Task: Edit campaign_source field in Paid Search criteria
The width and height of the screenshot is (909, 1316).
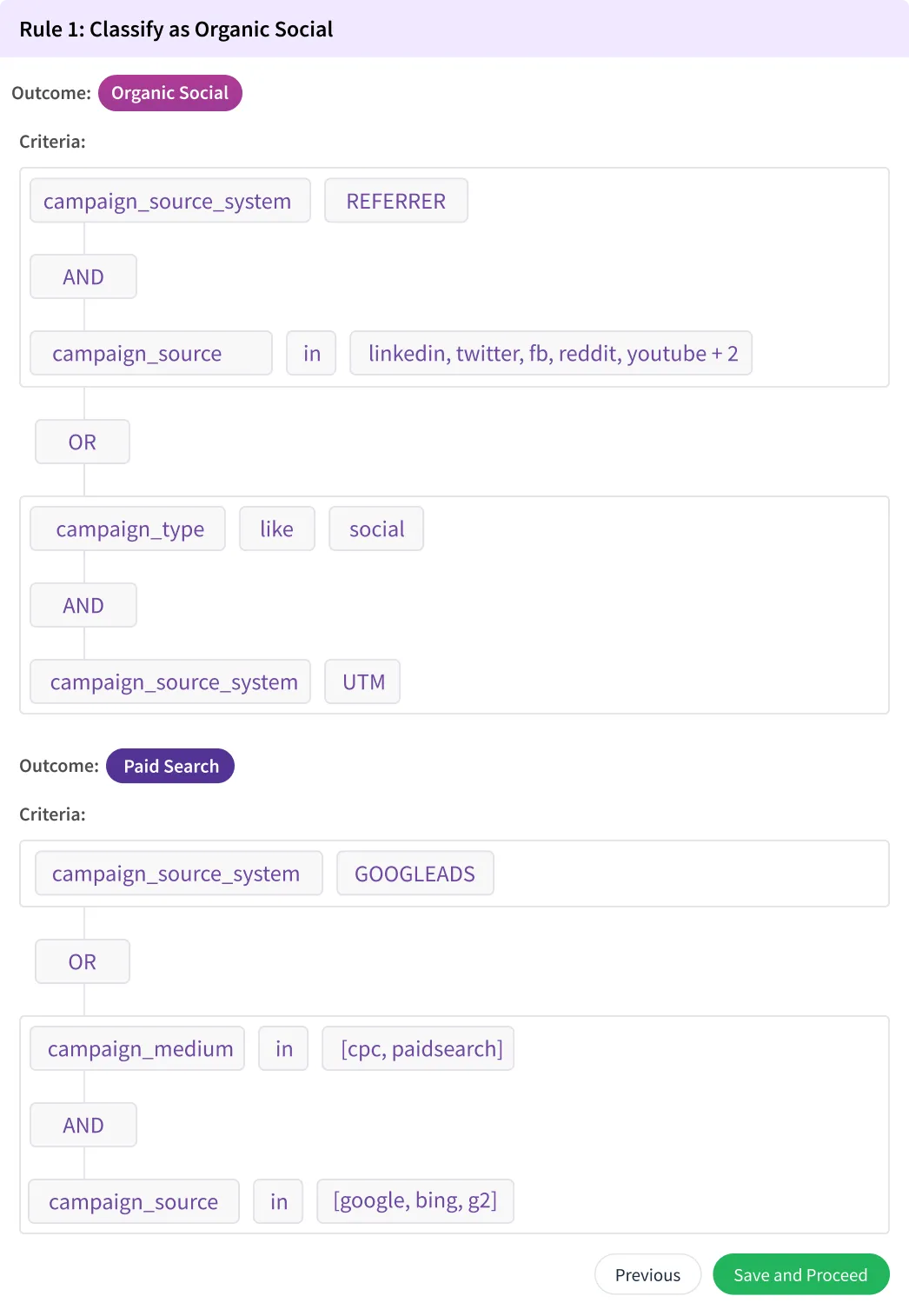Action: (134, 1201)
